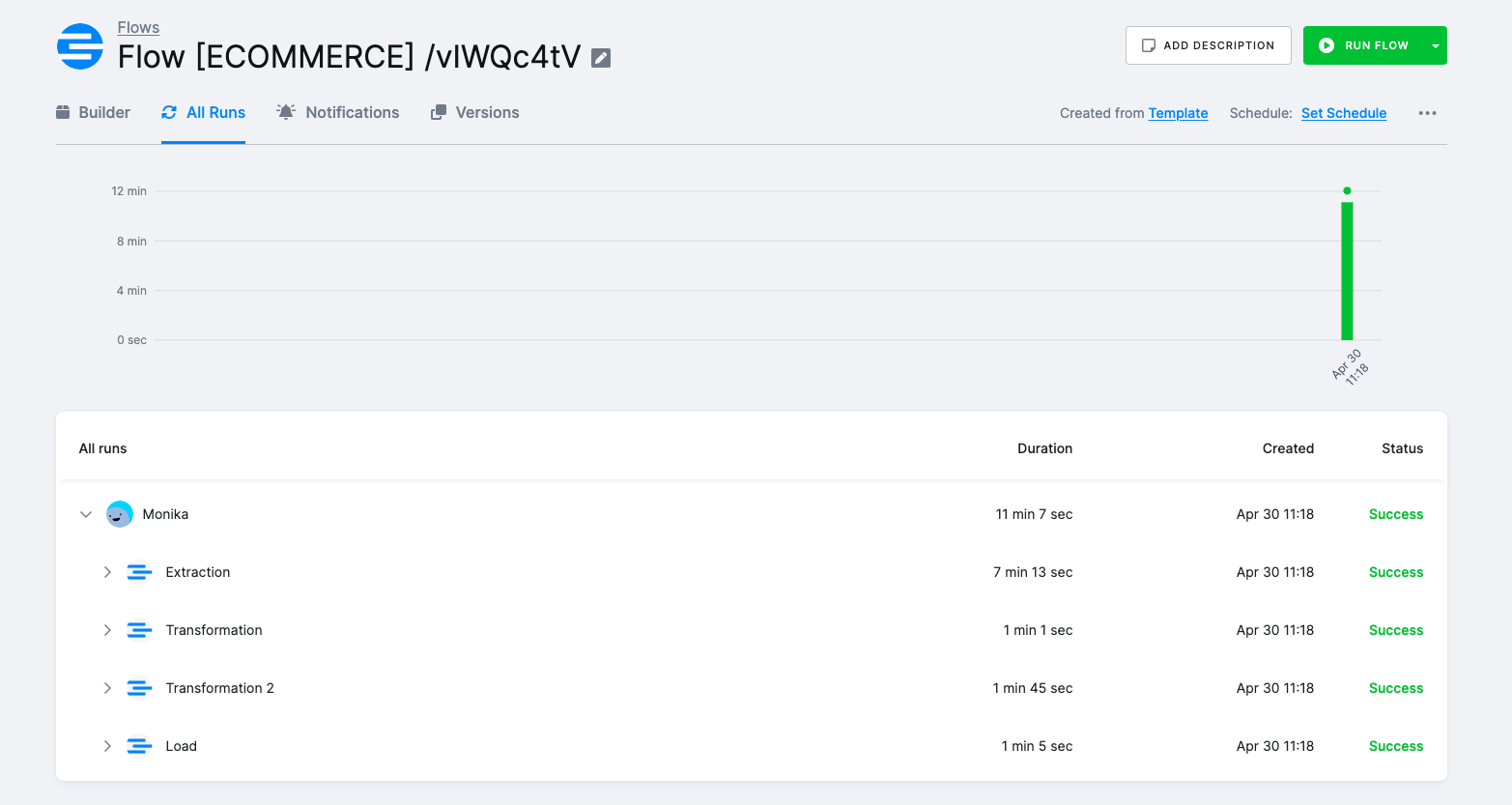Viewport: 1512px width, 805px height.
Task: Click the Keboola flow logo icon
Action: tap(80, 44)
